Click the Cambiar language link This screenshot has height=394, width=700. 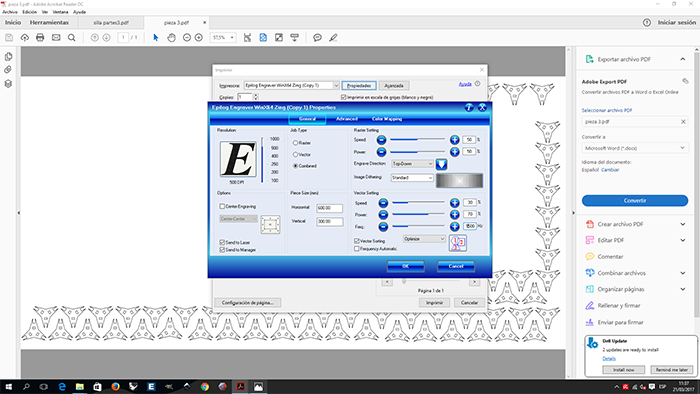click(610, 170)
